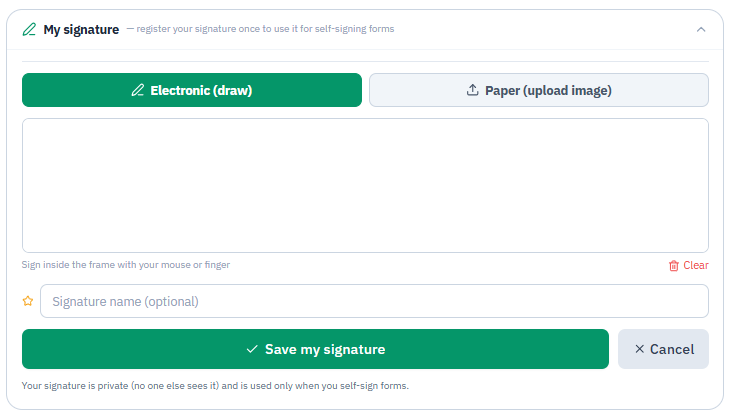This screenshot has width=734, height=416.
Task: Switch to Paper (upload image) mode
Action: click(539, 90)
